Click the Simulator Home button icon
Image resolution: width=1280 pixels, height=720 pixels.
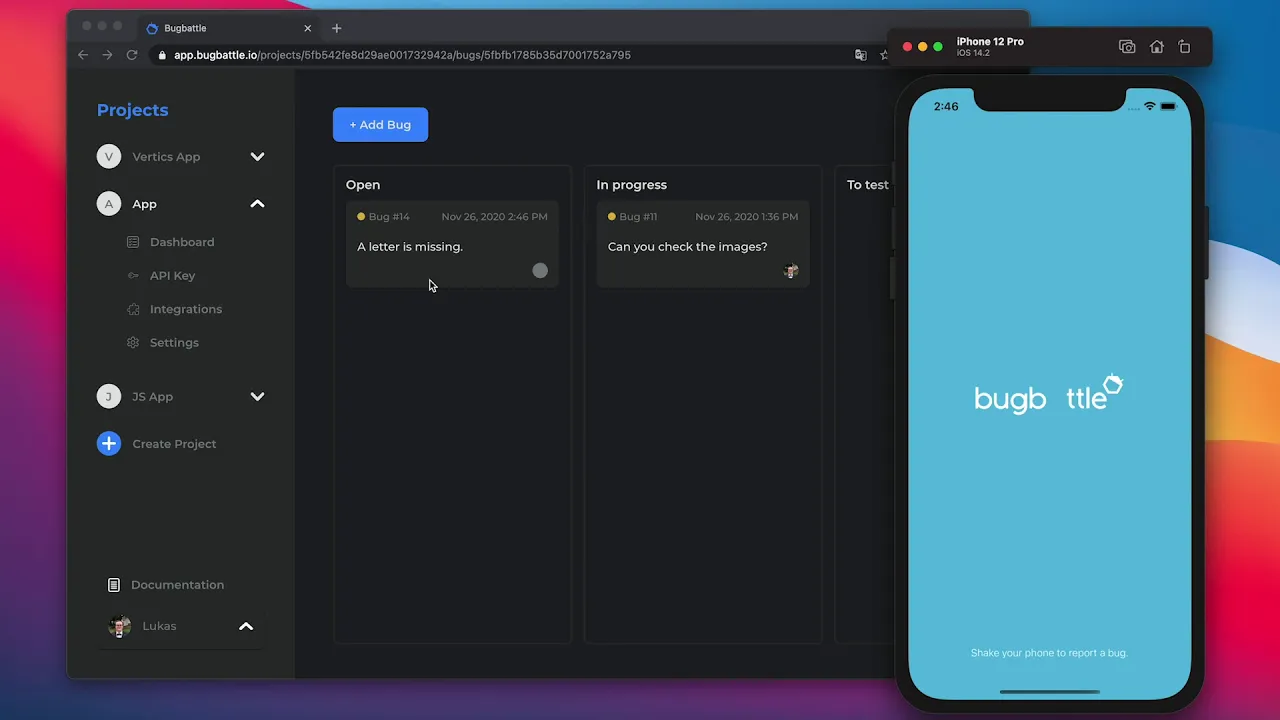click(1157, 47)
